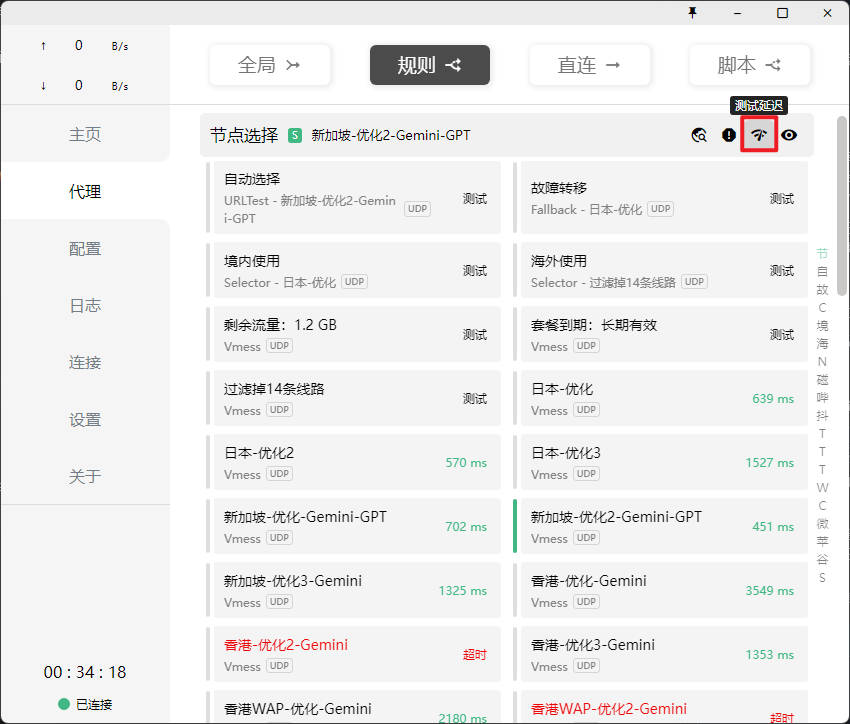Switch to 直连 direct mode
850x724 pixels.
click(589, 65)
